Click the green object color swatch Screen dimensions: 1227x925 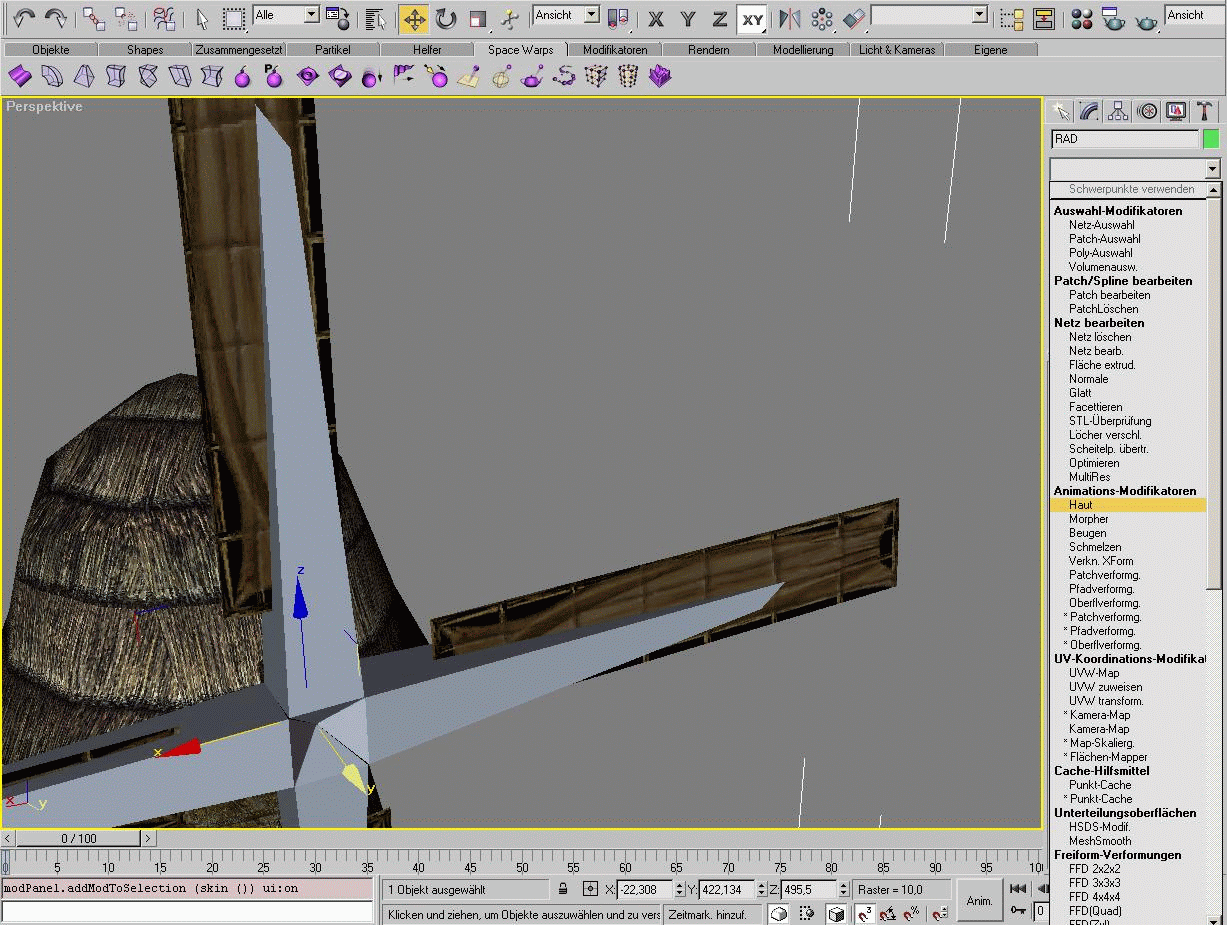click(x=1211, y=139)
